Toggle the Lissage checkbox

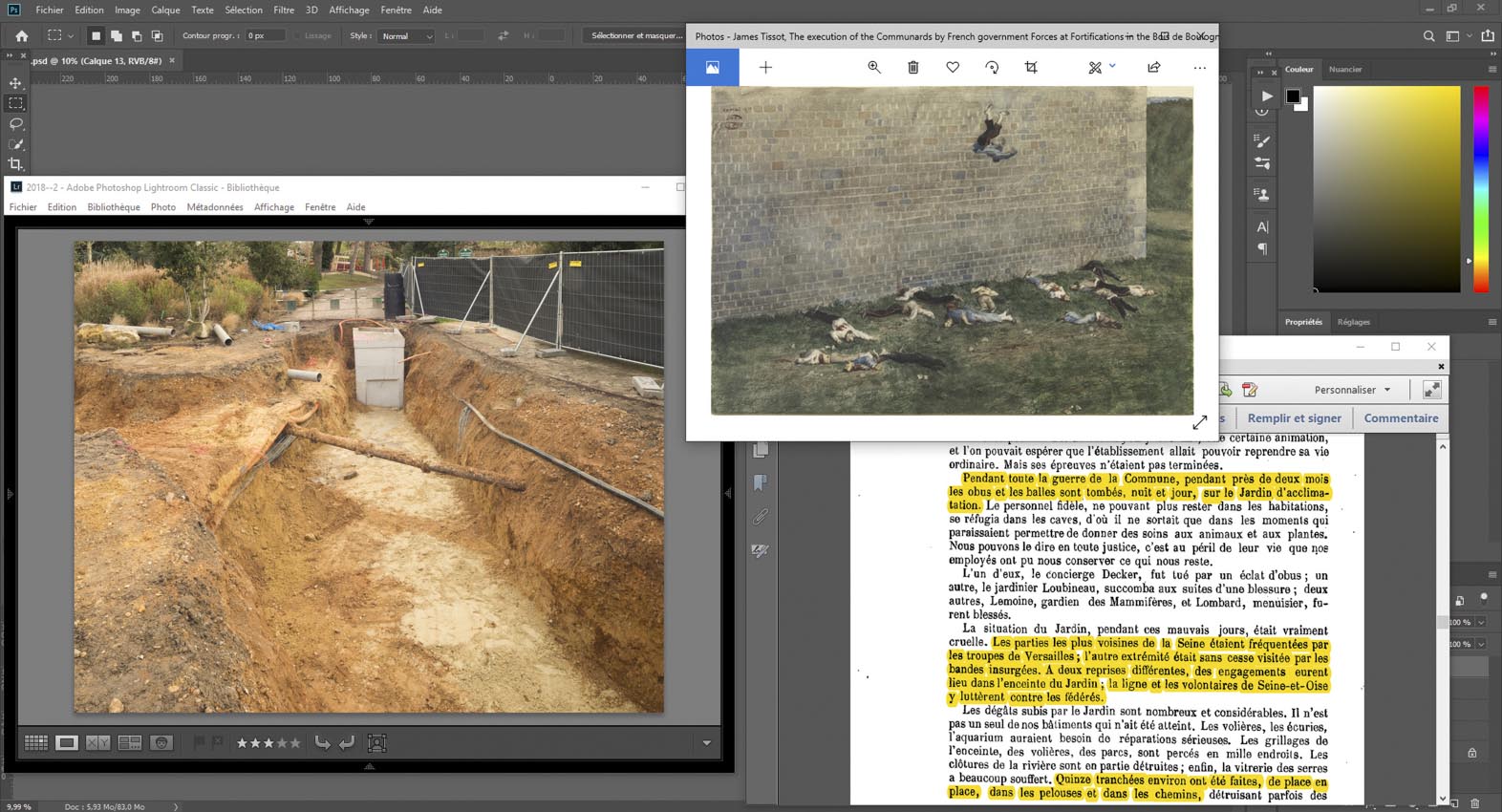point(298,36)
